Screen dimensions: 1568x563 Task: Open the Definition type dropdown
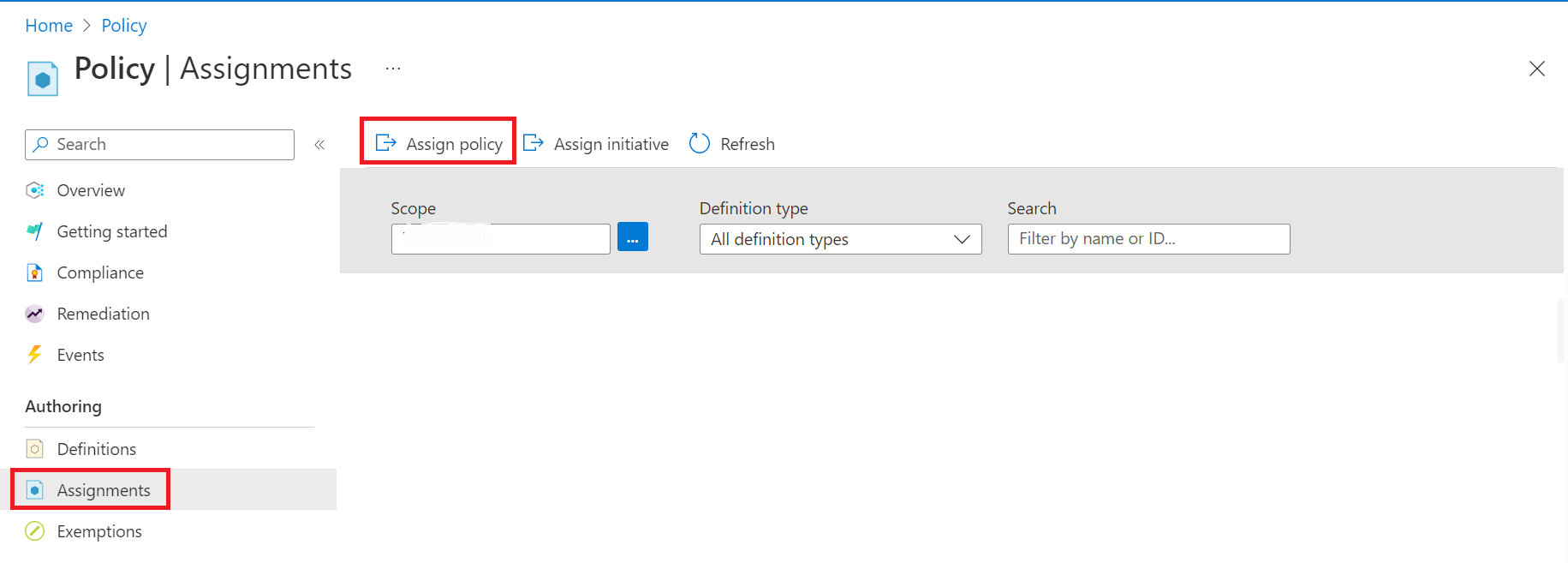[840, 239]
